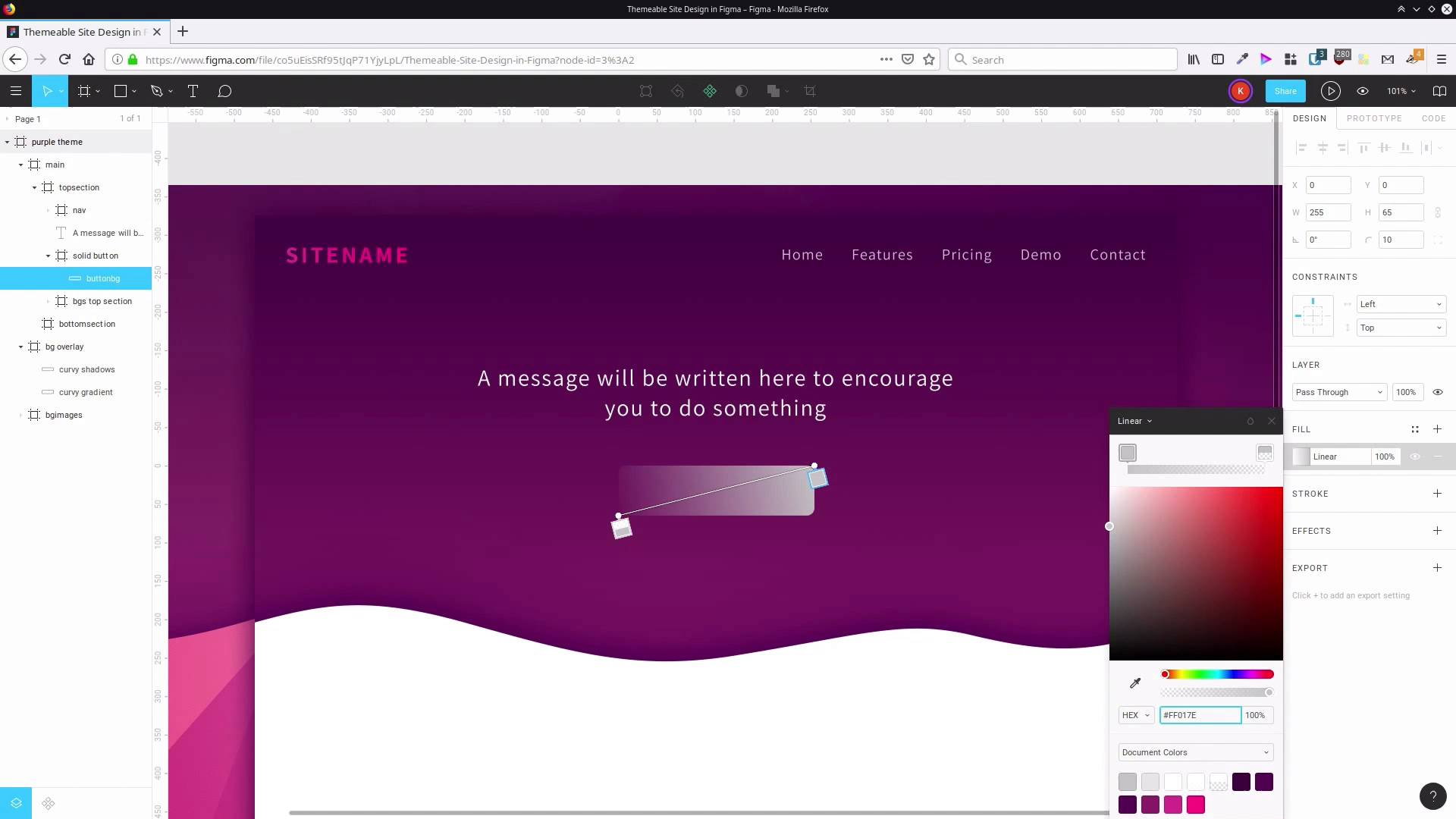Toggle visibility of the Linear fill
The image size is (1456, 819).
point(1415,457)
